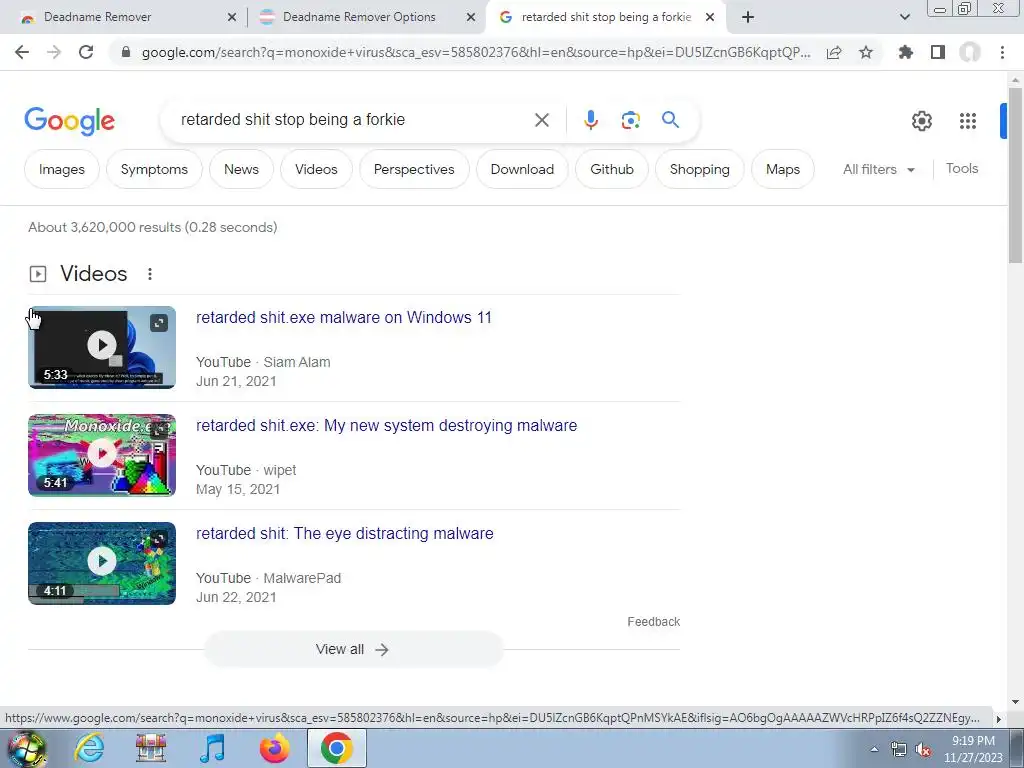Play the wipet malware video
This screenshot has height=768, width=1024.
pyautogui.click(x=102, y=455)
